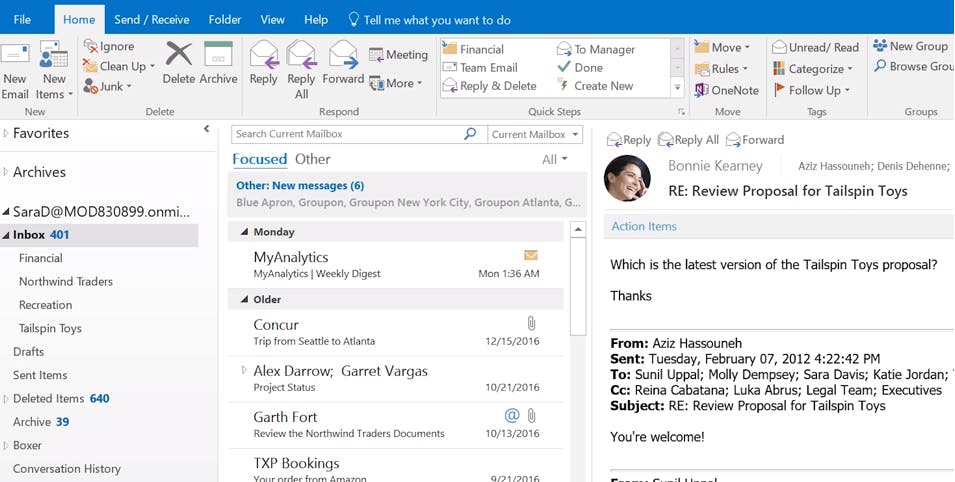The image size is (955, 482).
Task: Open the Help tab
Action: pos(315,19)
